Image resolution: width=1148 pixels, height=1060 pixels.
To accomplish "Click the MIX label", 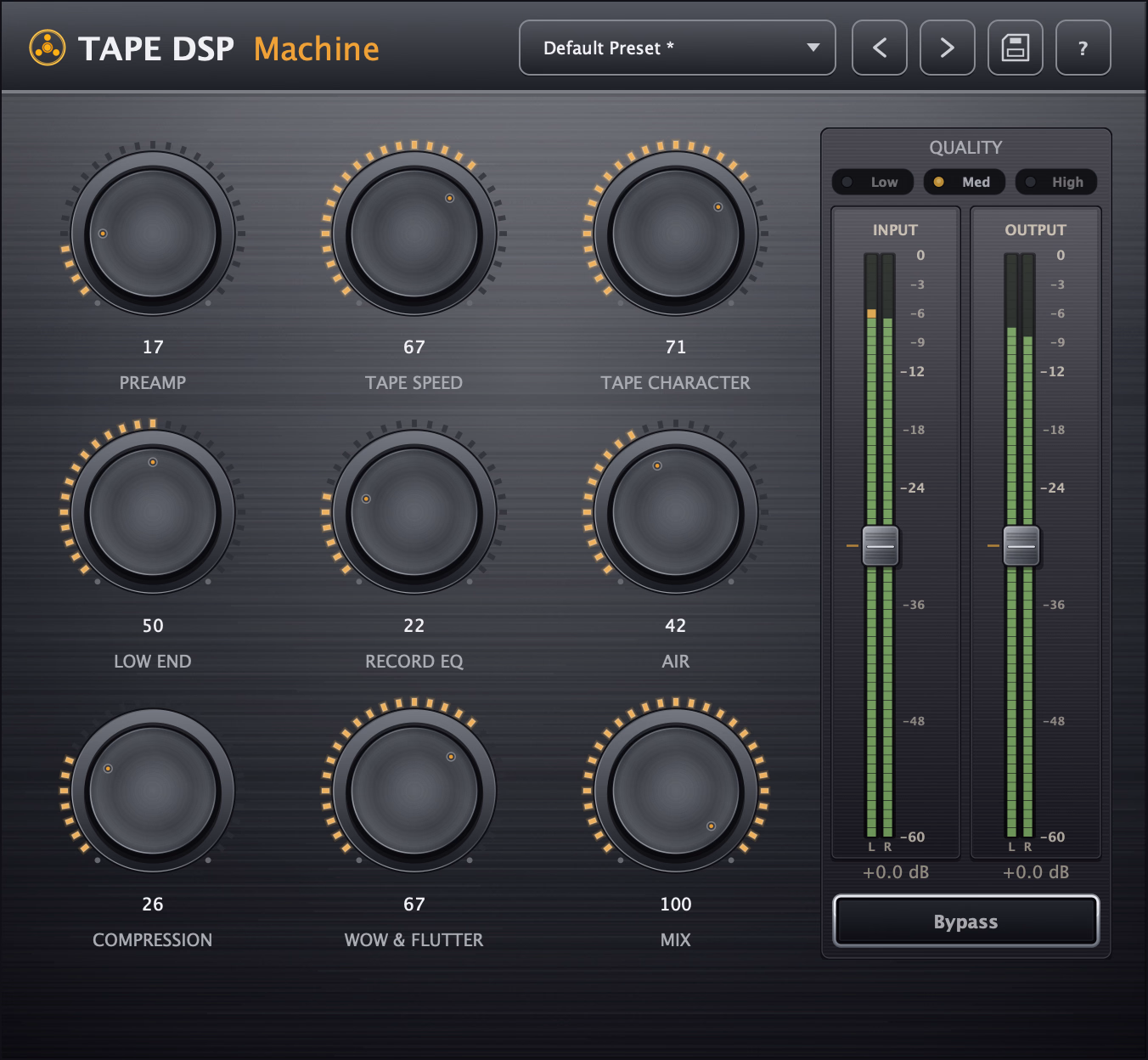I will (x=676, y=940).
